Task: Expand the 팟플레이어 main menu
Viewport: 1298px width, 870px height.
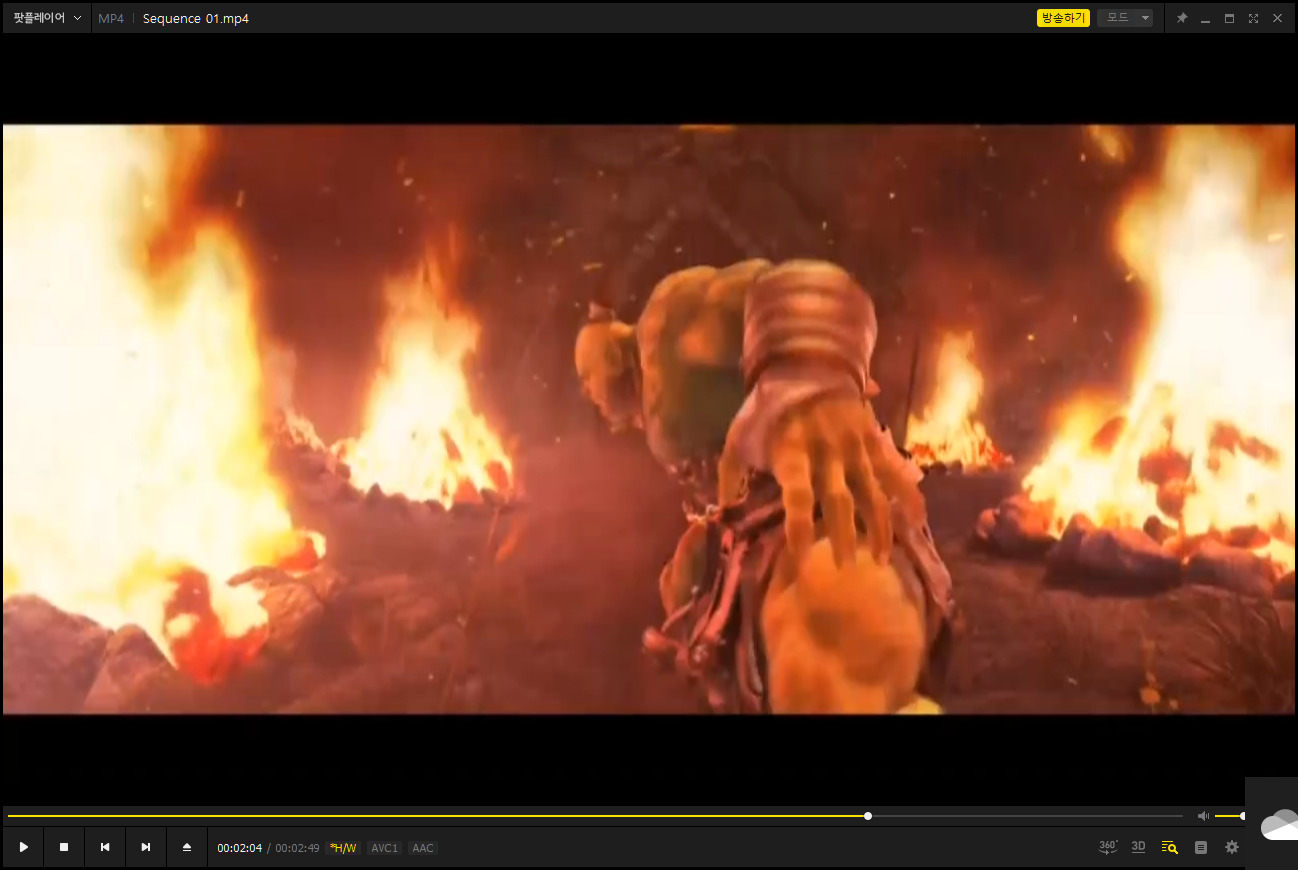Action: click(x=47, y=18)
